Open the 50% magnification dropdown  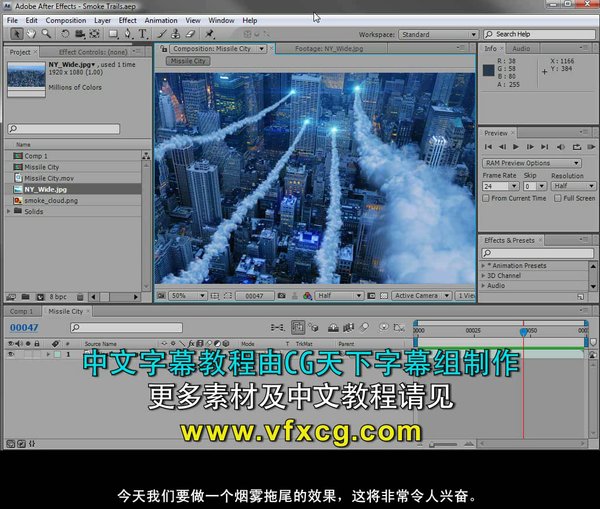coord(188,296)
